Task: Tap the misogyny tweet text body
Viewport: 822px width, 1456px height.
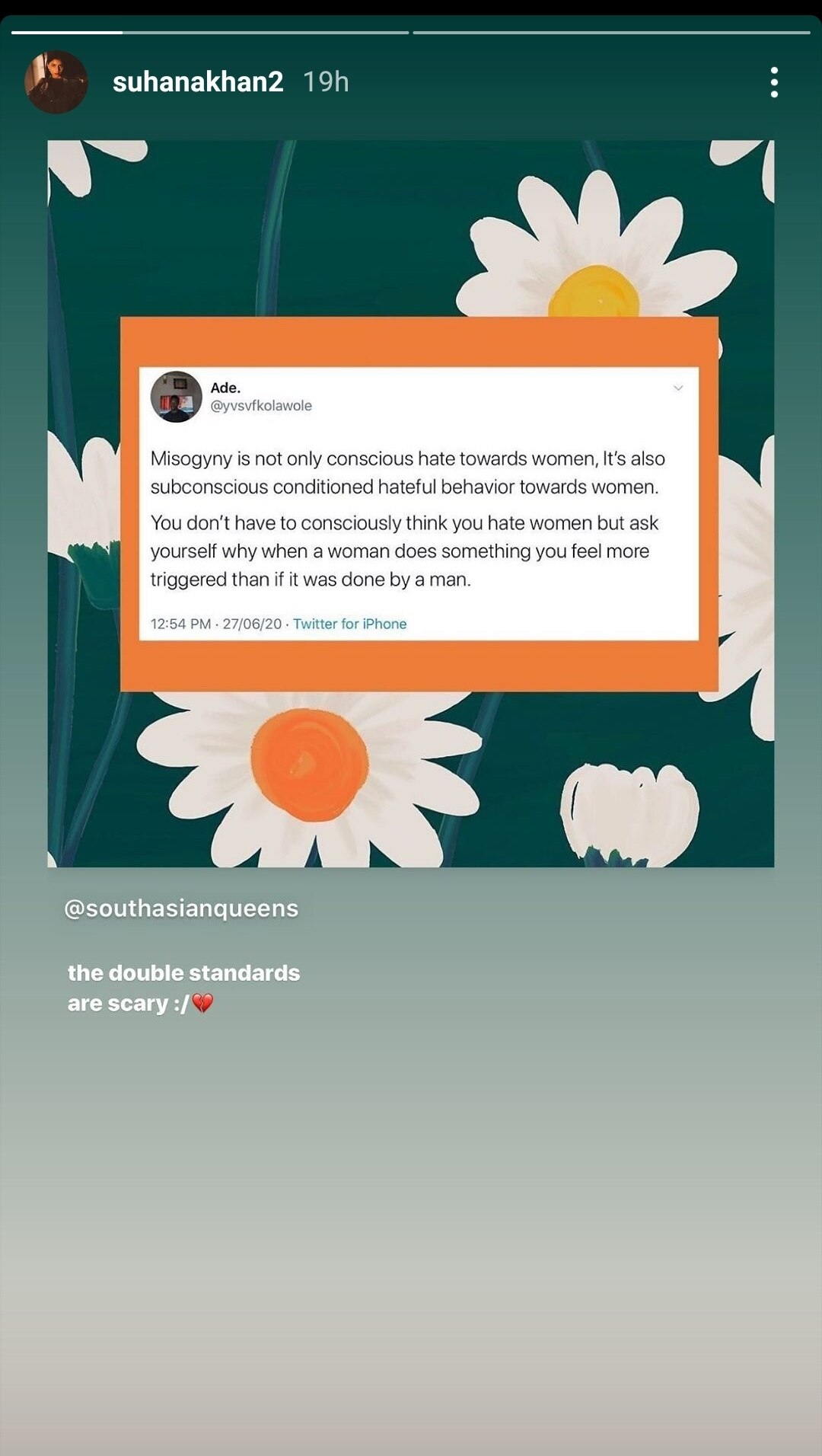Action: pyautogui.click(x=407, y=519)
